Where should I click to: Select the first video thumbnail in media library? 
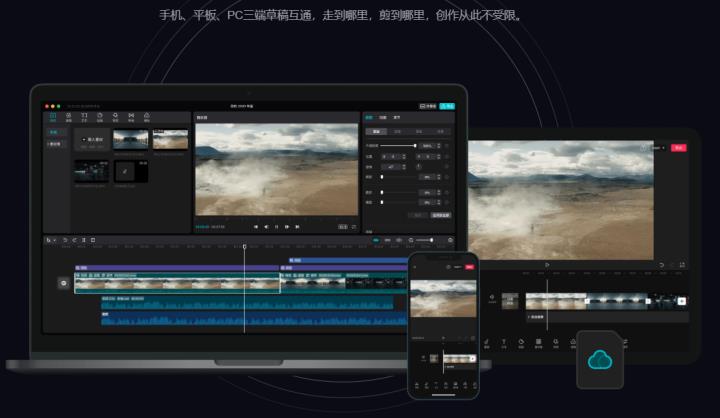[x=130, y=140]
